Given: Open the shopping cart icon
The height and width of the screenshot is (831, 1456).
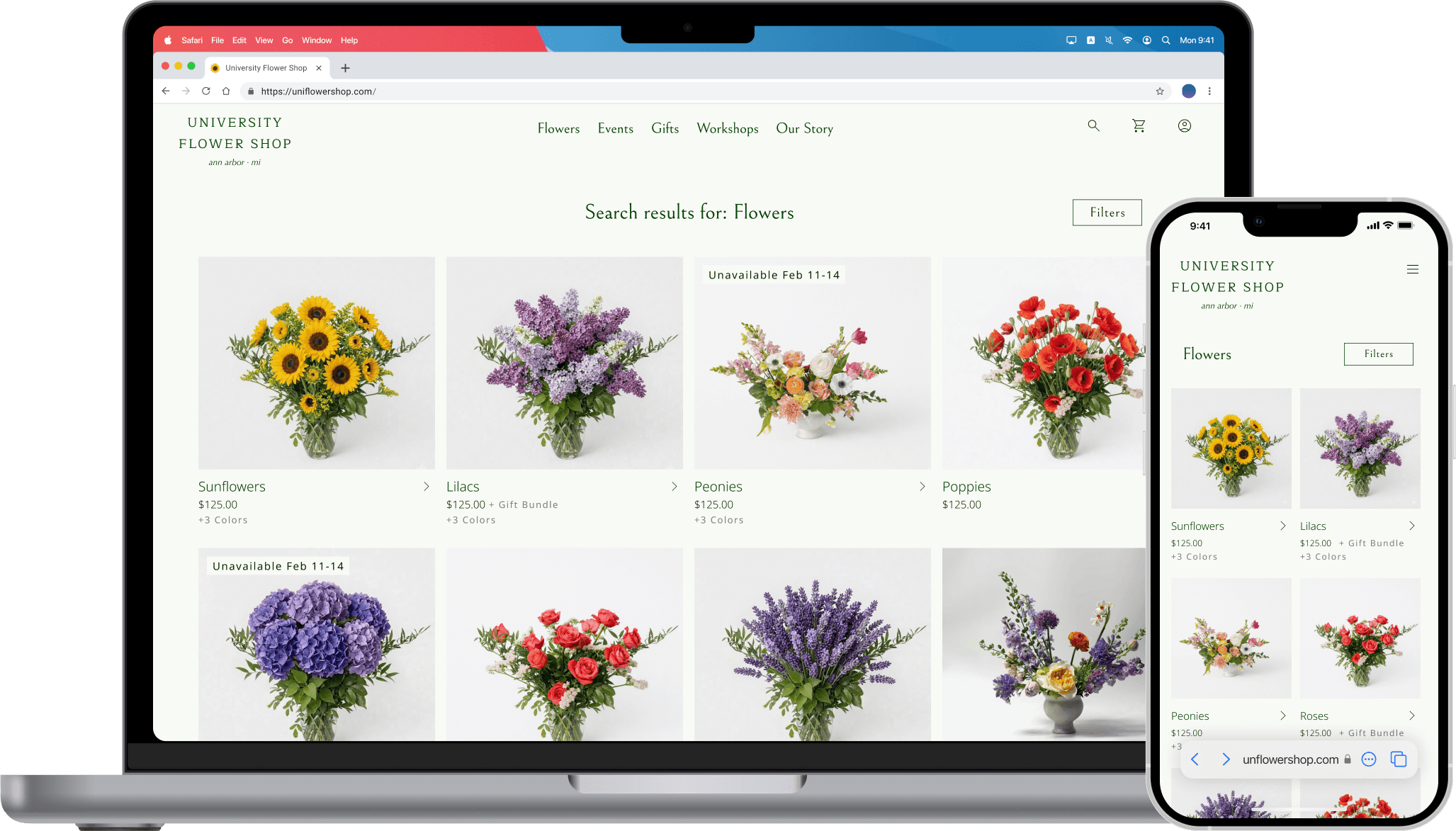Looking at the screenshot, I should [x=1139, y=126].
